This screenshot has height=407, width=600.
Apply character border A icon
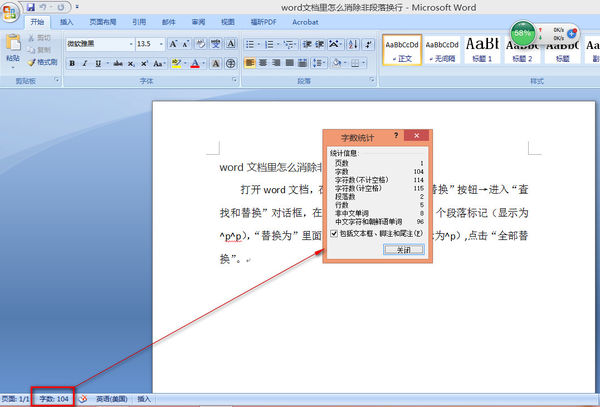point(230,44)
